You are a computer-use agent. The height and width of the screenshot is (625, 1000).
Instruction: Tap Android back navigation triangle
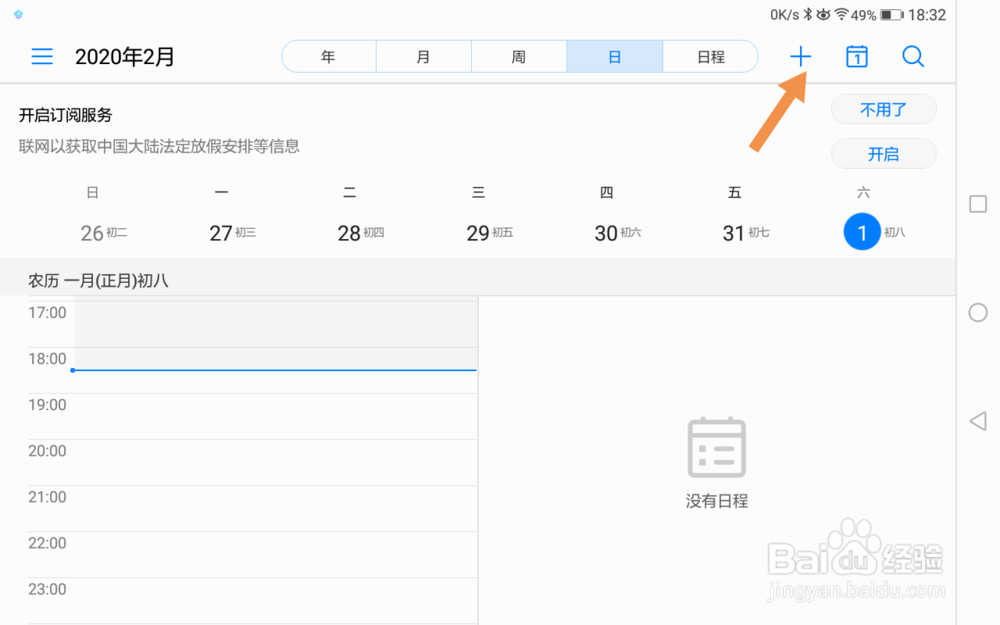[978, 421]
